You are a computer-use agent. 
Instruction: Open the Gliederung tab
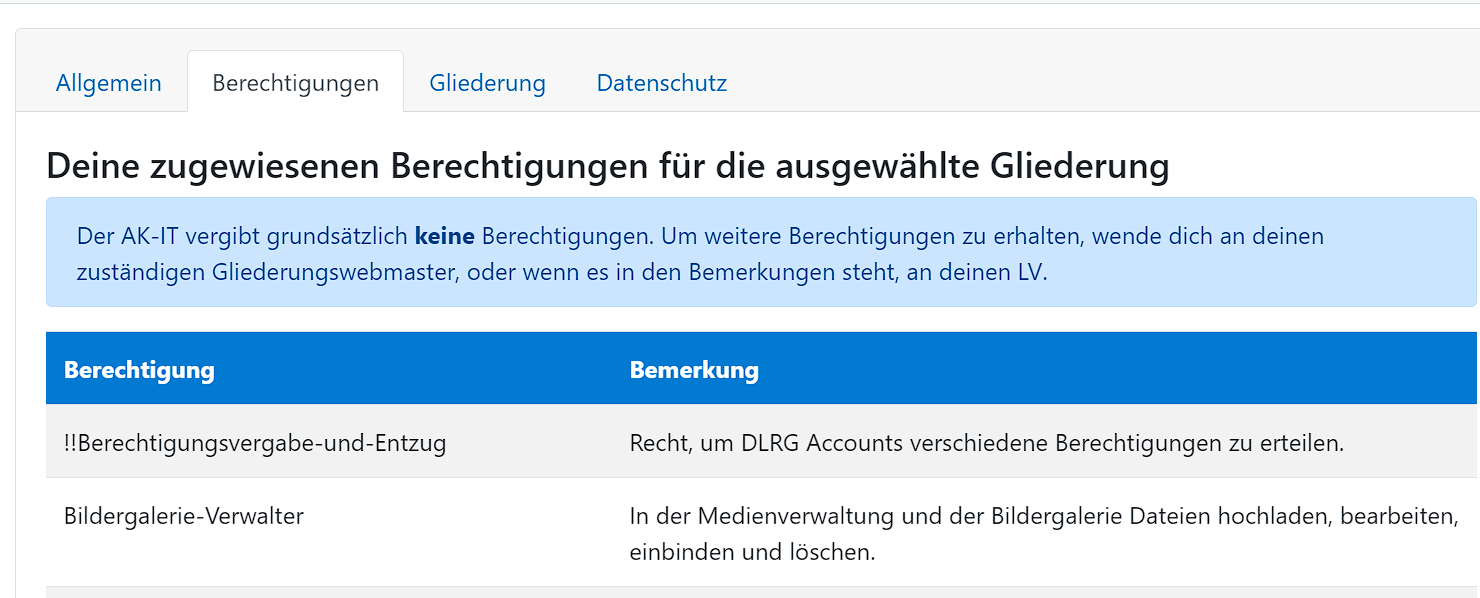coord(487,83)
